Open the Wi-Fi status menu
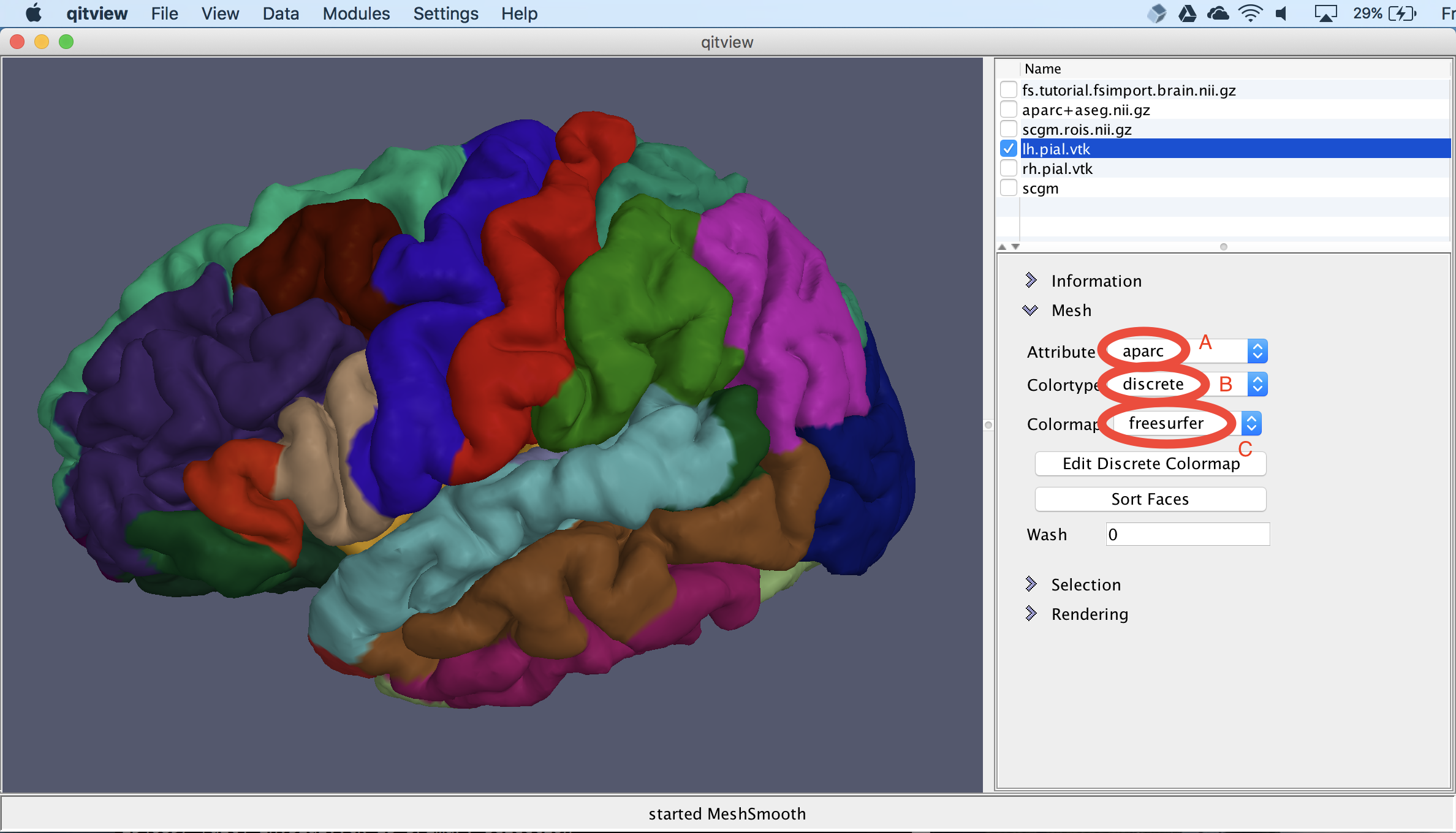 tap(1250, 13)
